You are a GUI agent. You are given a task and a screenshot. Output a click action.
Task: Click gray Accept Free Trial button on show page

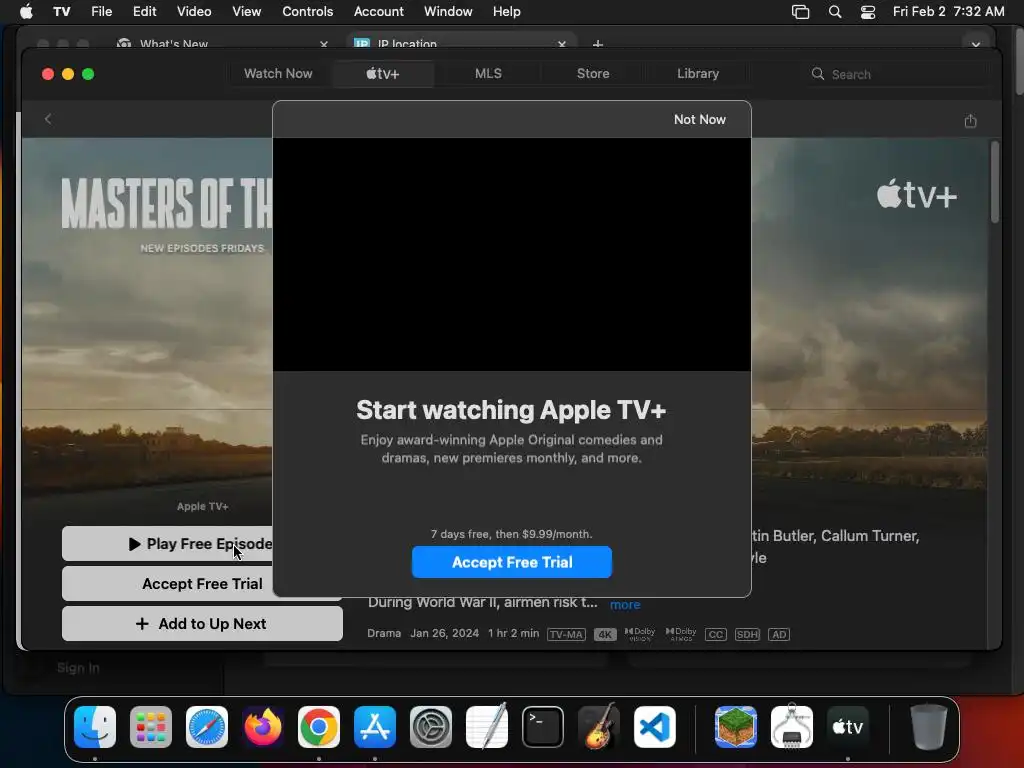pyautogui.click(x=167, y=584)
